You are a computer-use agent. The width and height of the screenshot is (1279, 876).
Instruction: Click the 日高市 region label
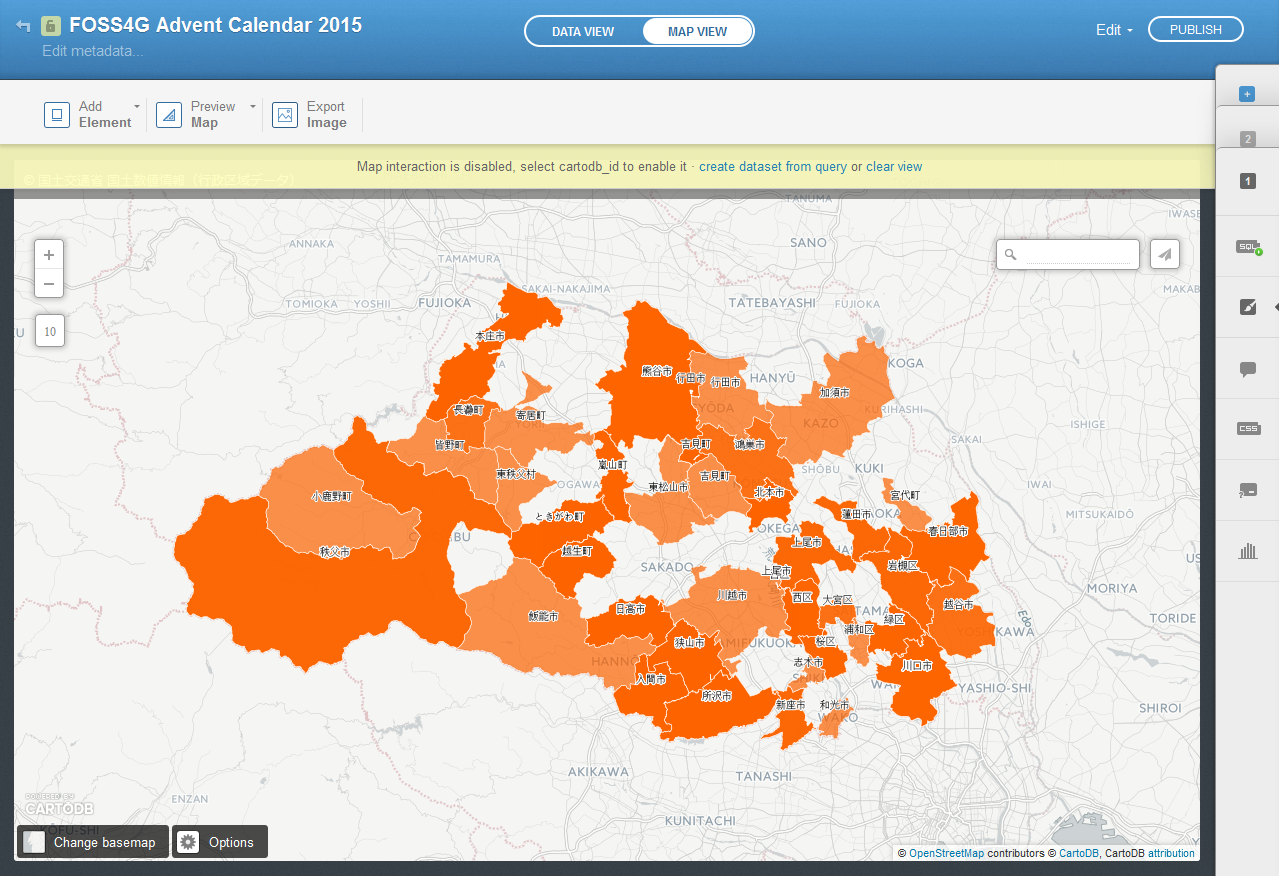[630, 608]
